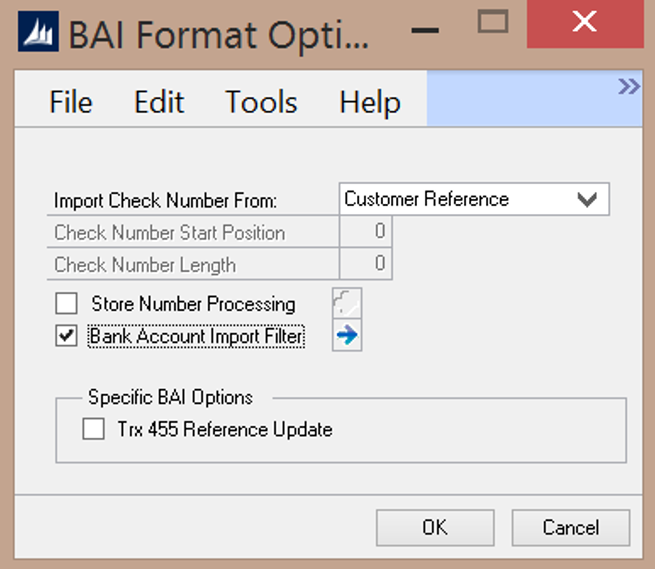Image resolution: width=655 pixels, height=569 pixels.
Task: Expand Import Check Number From dropdown arrow
Action: coord(587,199)
